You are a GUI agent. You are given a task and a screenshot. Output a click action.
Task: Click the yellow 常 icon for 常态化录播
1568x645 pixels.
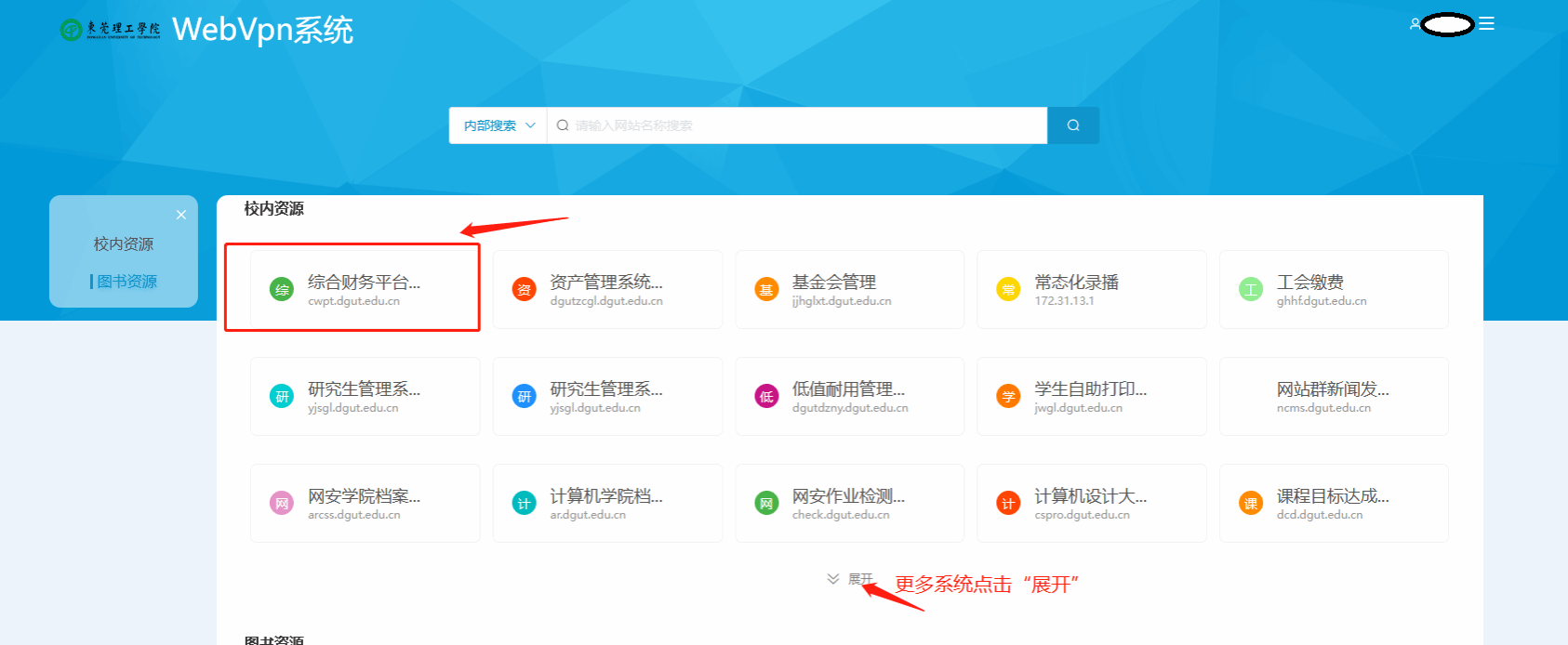(x=1008, y=290)
